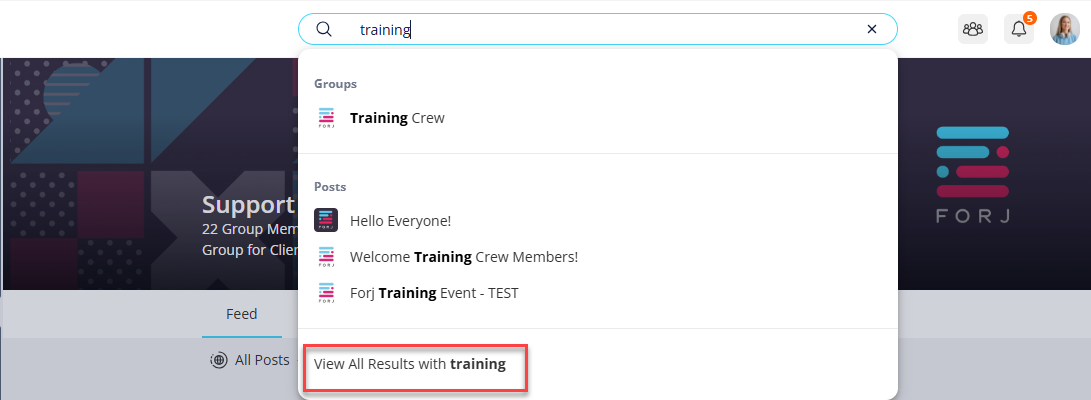Open the Hello Everyone! post result

tap(598, 221)
